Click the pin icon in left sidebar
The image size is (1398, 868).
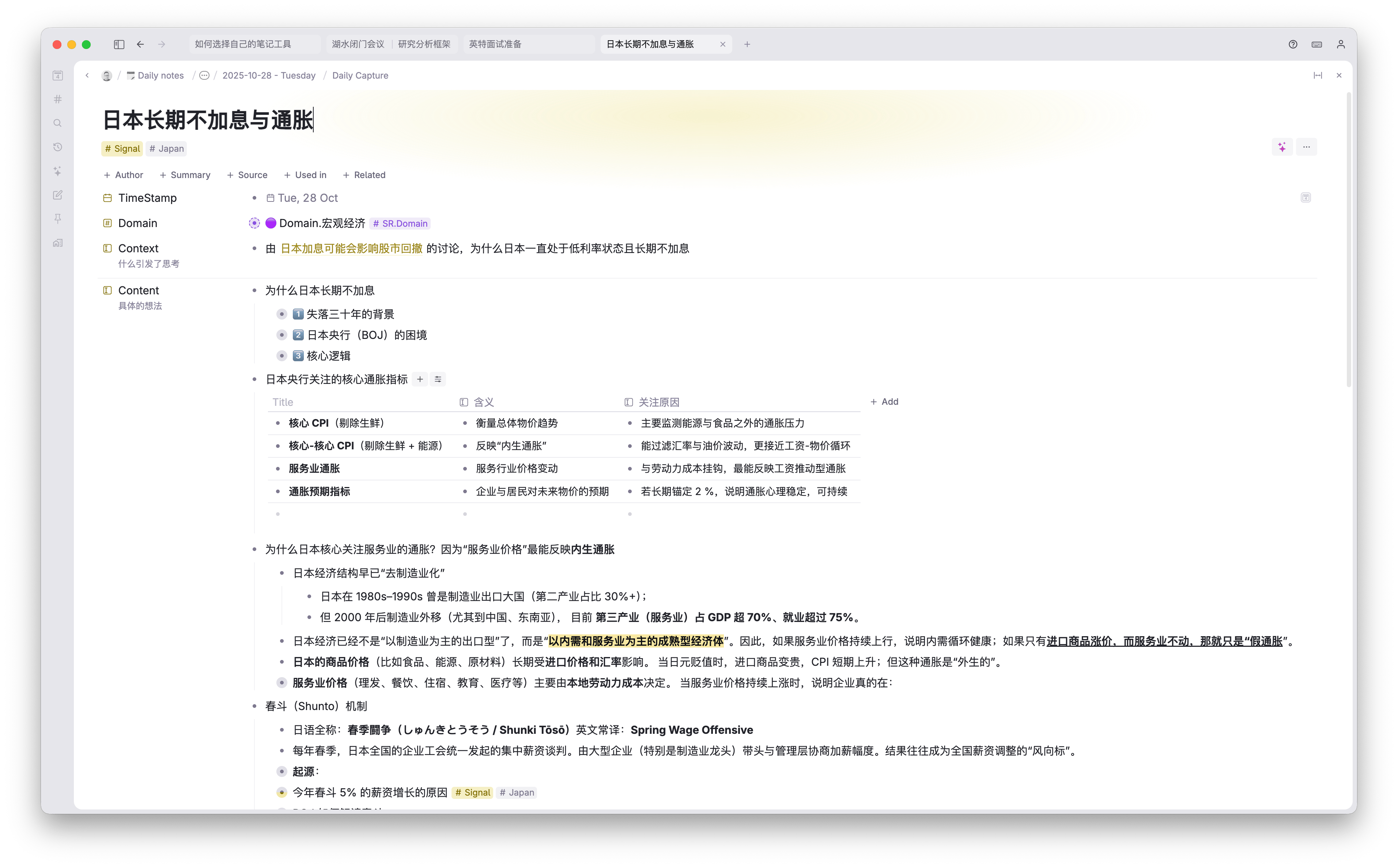57,219
